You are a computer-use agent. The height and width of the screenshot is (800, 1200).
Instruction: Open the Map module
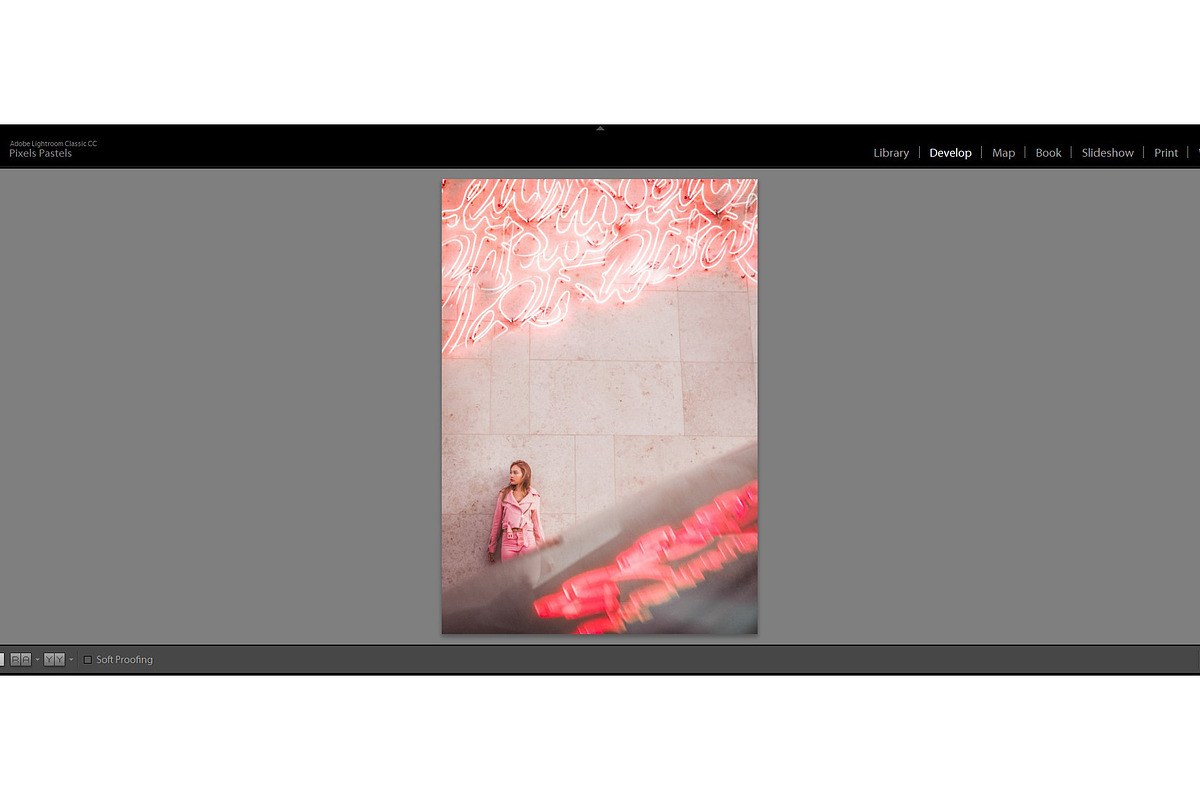coord(1003,153)
